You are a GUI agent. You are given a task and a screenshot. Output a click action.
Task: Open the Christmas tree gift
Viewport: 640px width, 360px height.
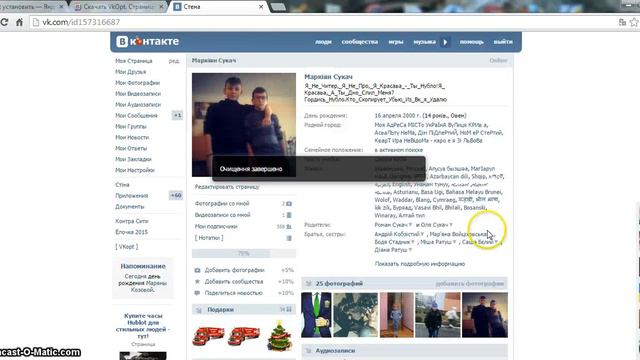pyautogui.click(x=280, y=335)
